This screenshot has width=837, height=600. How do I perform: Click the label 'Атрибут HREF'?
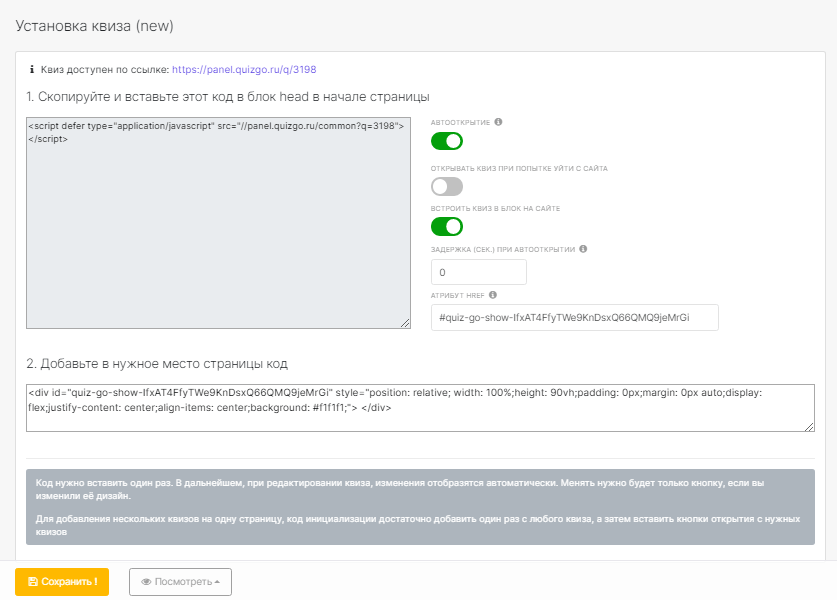coord(457,295)
